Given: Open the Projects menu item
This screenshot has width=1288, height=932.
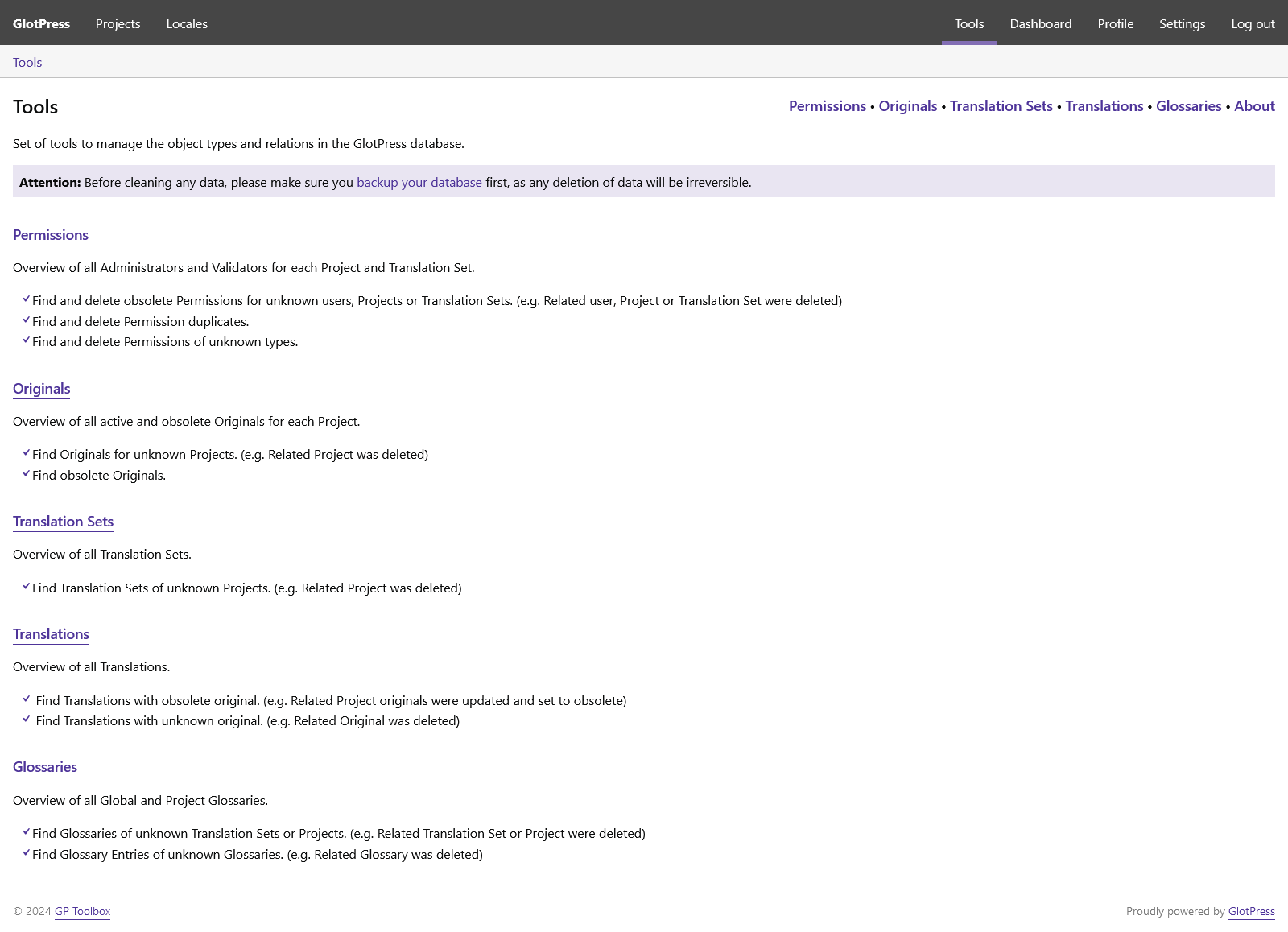Looking at the screenshot, I should (118, 23).
